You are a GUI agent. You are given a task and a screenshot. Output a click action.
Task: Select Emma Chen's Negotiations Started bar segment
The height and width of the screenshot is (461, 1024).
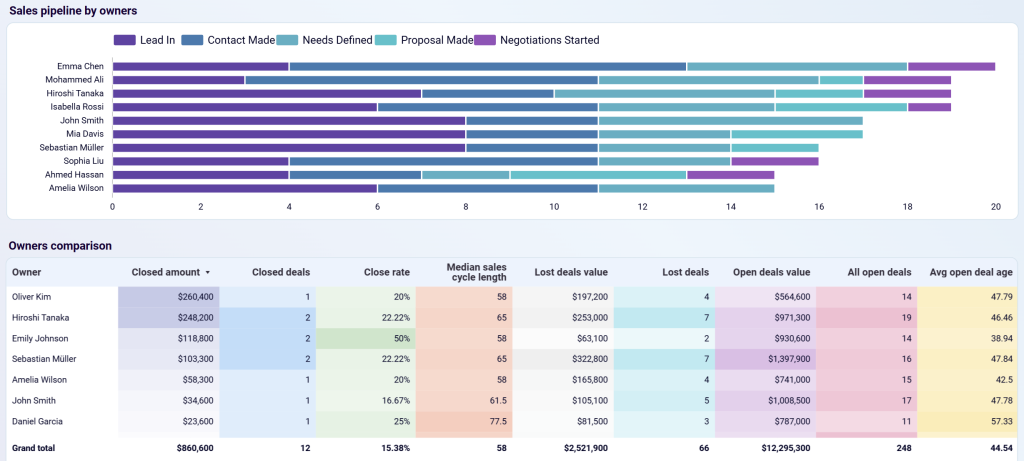coord(951,66)
